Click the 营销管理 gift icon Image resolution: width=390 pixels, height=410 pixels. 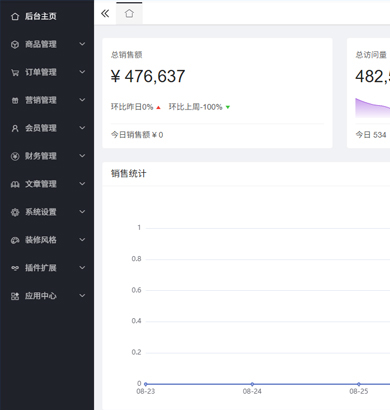[15, 100]
